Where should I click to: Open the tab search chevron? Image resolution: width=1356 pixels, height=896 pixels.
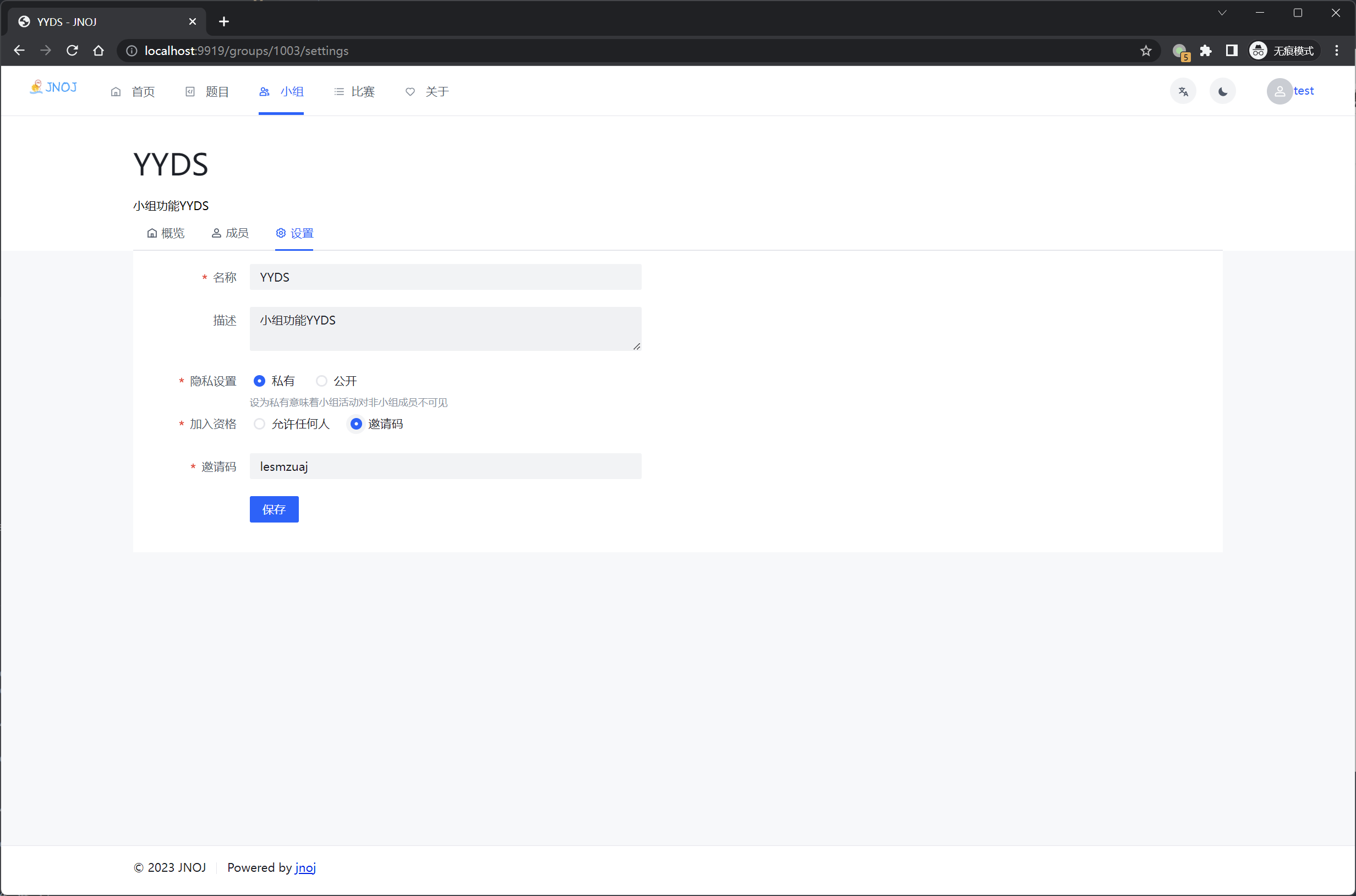pyautogui.click(x=1222, y=13)
